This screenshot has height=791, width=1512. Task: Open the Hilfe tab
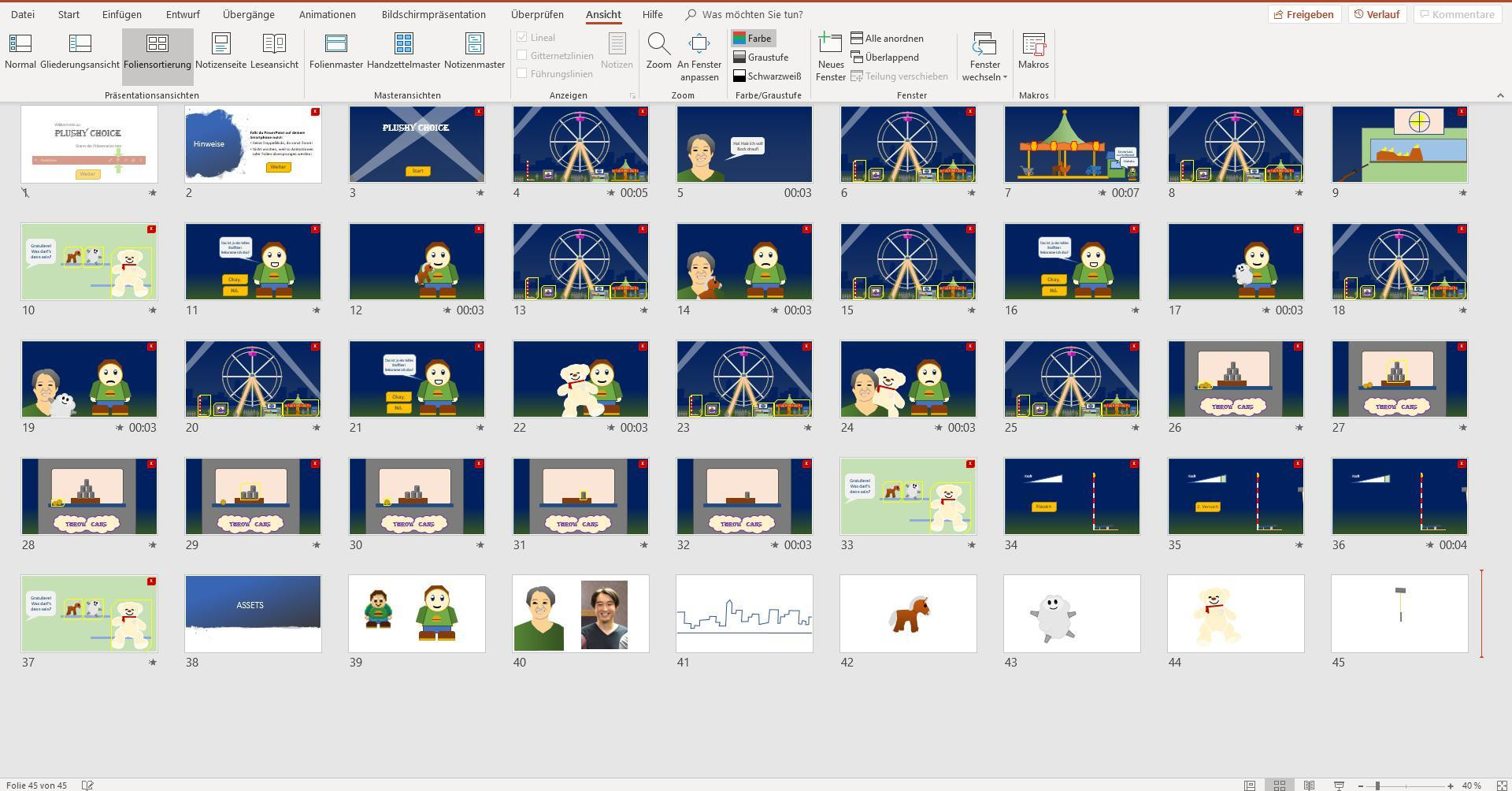[x=652, y=14]
